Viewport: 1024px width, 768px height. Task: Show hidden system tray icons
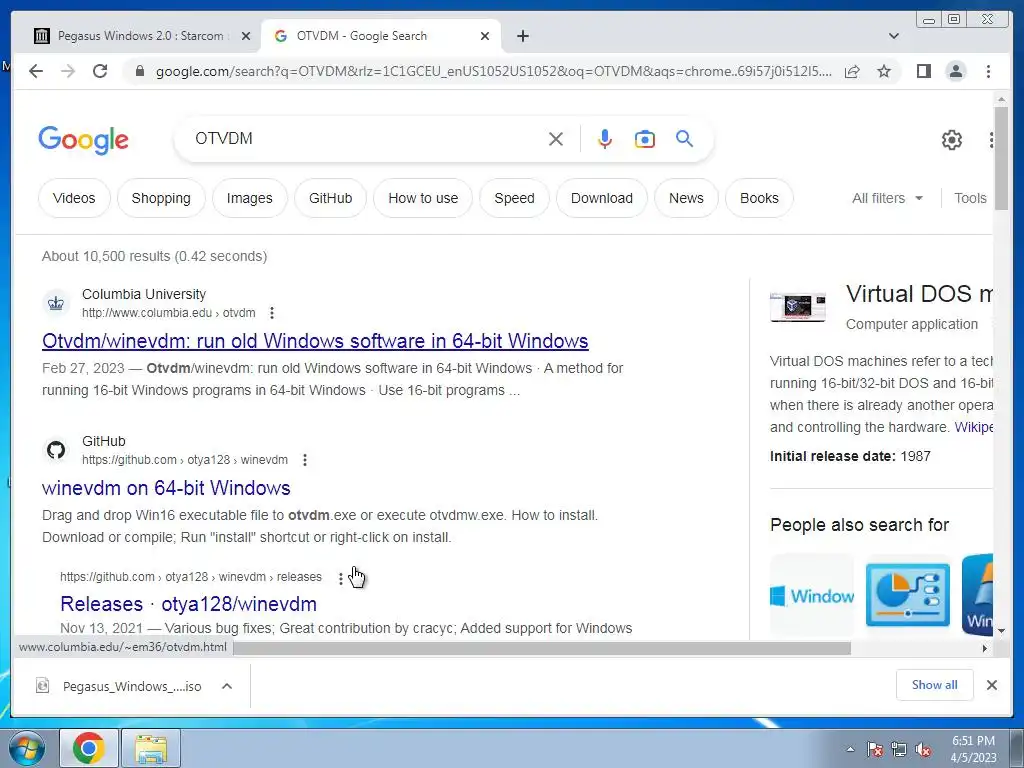[x=850, y=749]
